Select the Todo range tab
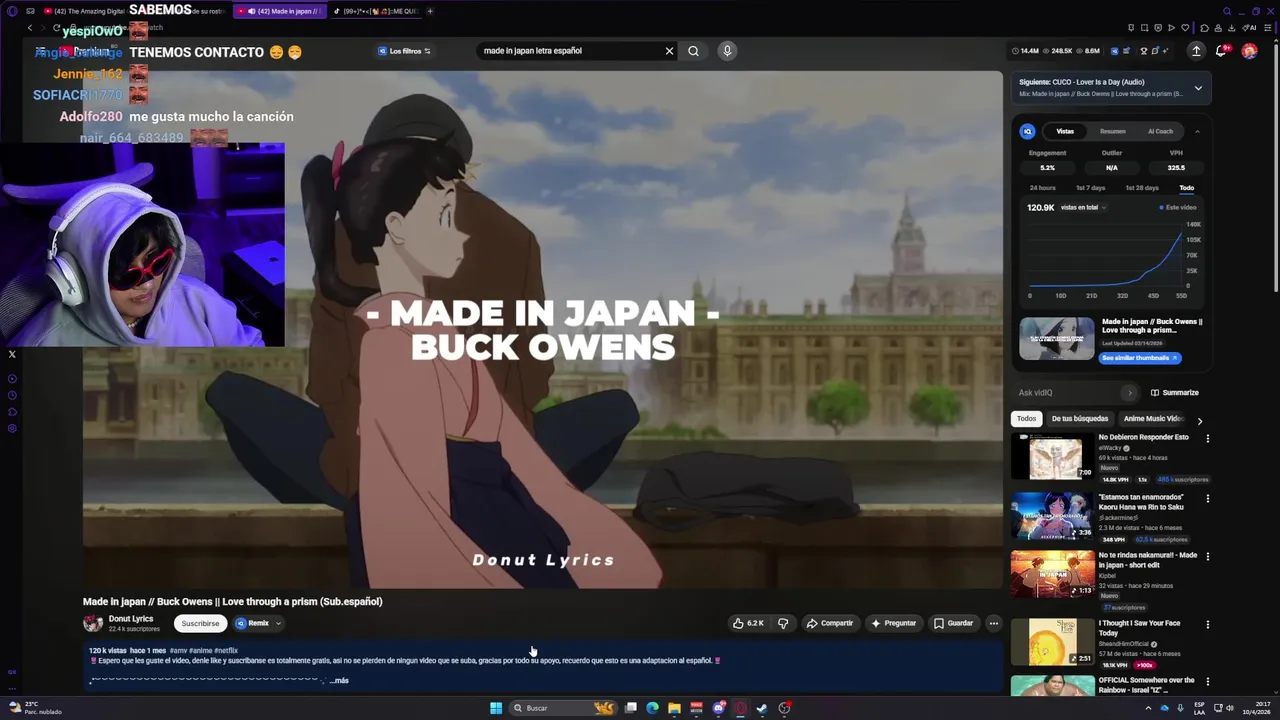 point(1186,188)
